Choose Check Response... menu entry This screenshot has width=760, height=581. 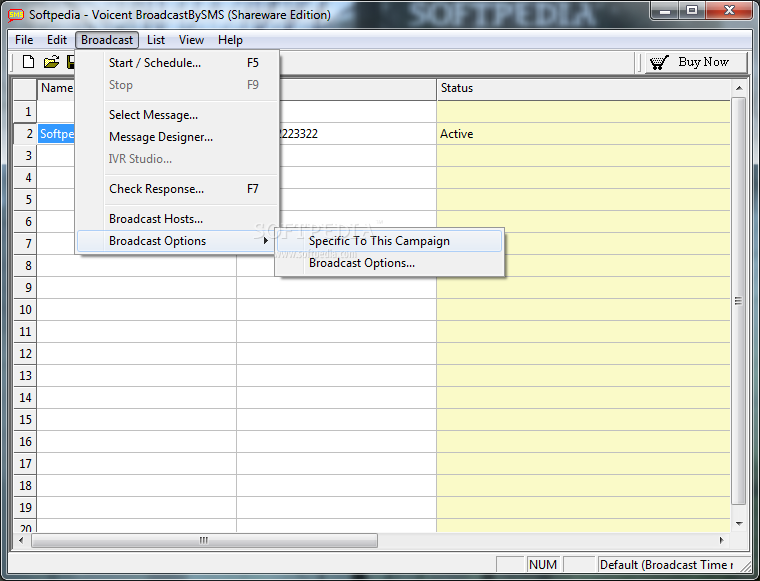[177, 189]
